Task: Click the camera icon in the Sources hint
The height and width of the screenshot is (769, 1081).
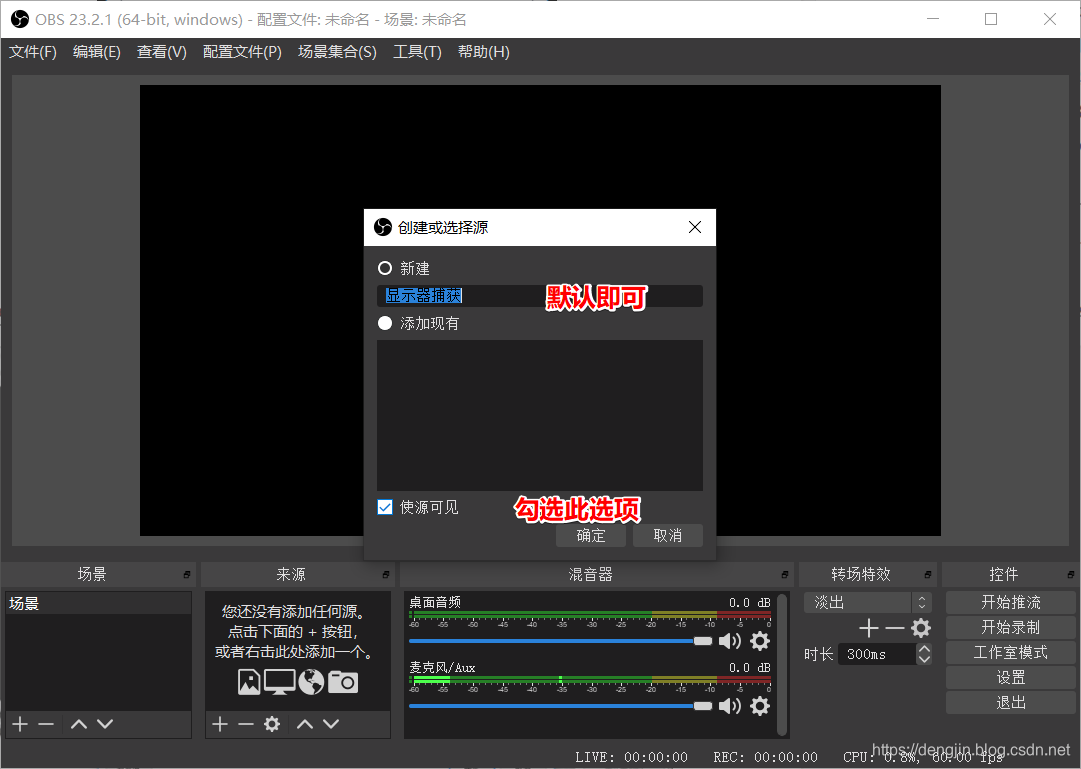Action: coord(343,681)
